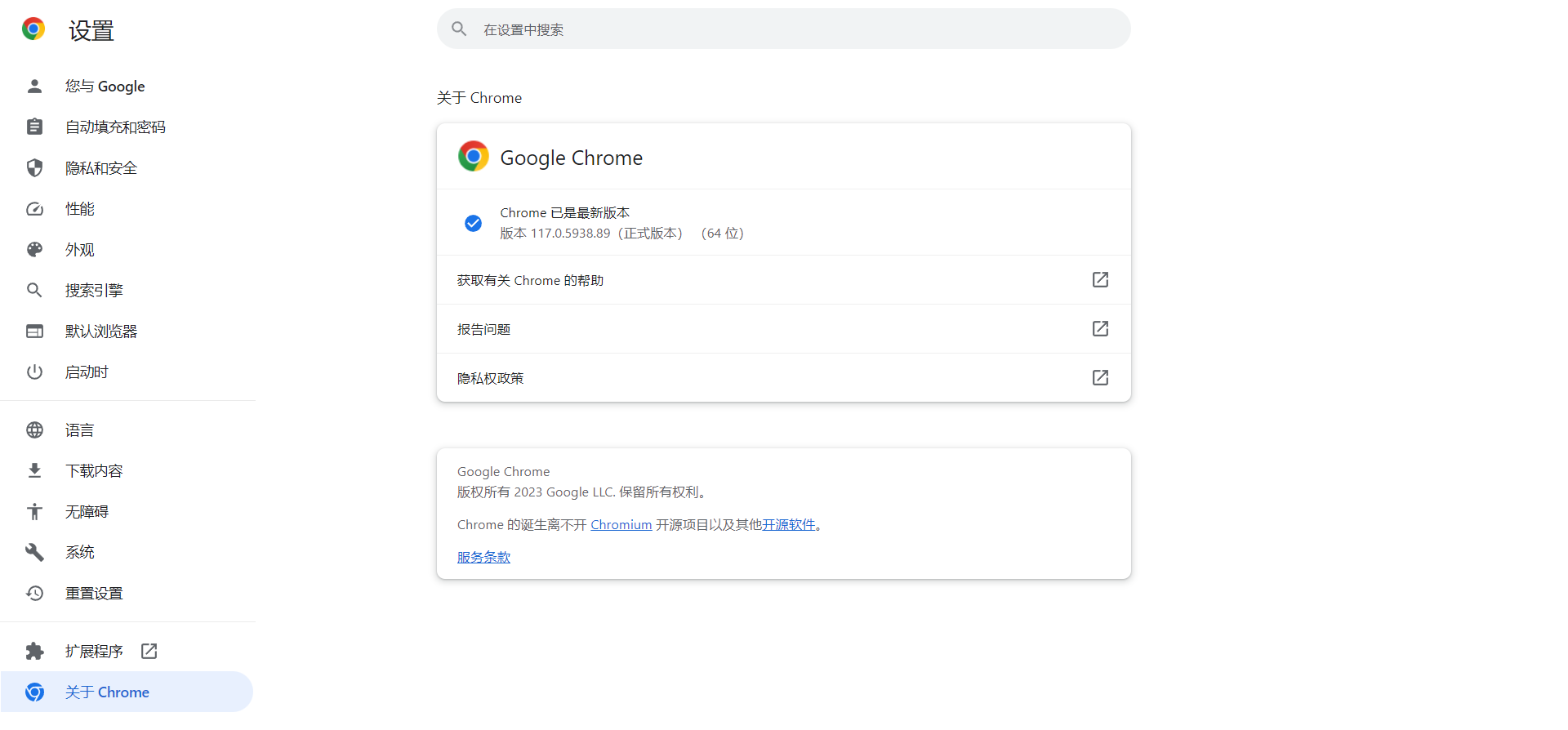Open 默认浏览器 settings via browser icon
Image resolution: width=1568 pixels, height=730 pixels.
coord(34,331)
